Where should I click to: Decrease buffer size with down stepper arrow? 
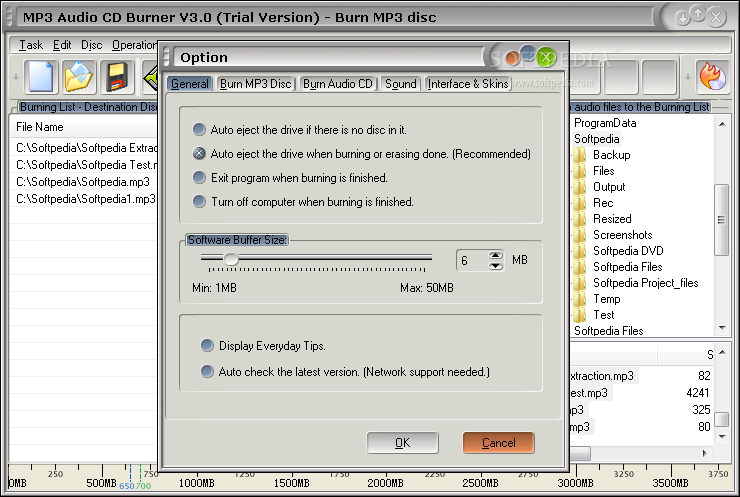495,265
